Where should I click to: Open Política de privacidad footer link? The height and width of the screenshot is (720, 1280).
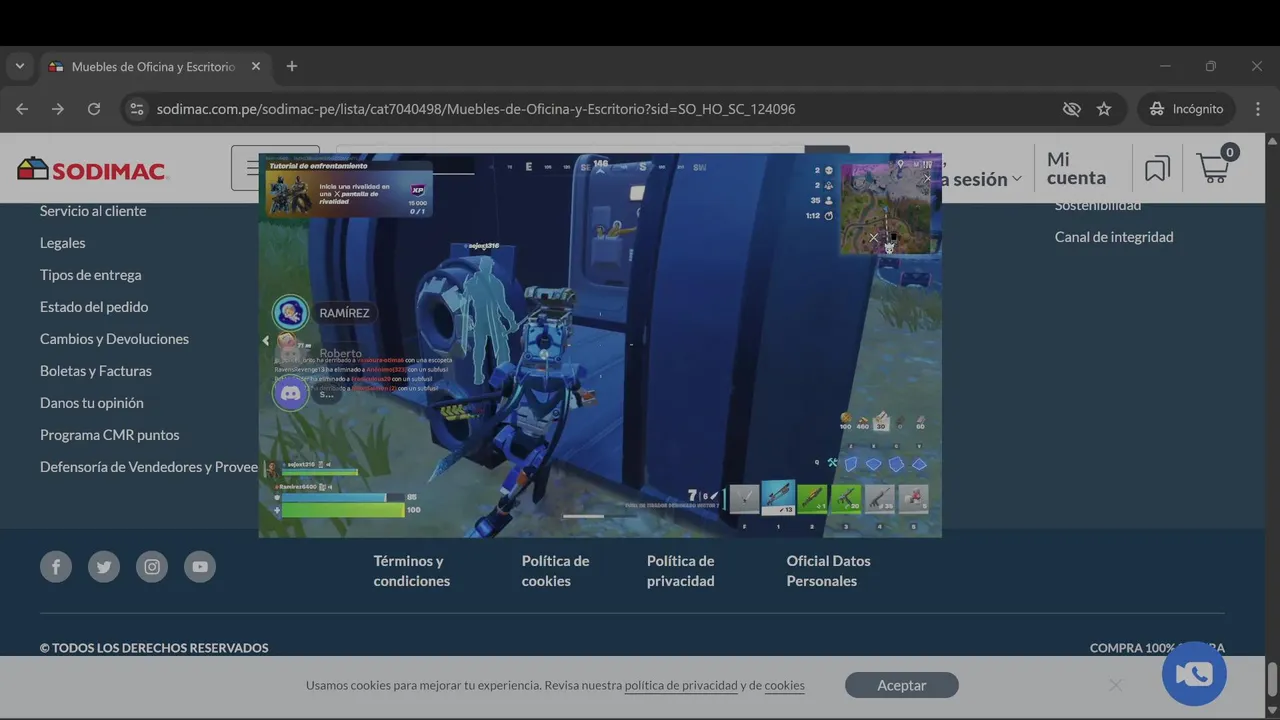coord(681,571)
